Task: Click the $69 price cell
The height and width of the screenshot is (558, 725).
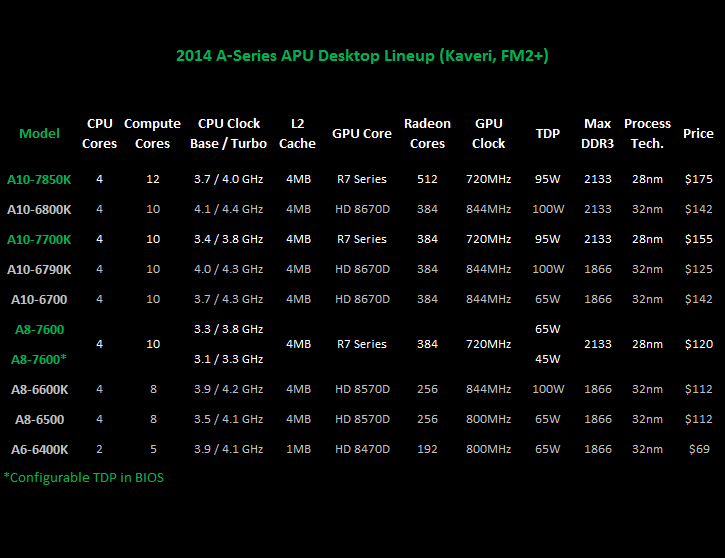Action: click(x=698, y=450)
